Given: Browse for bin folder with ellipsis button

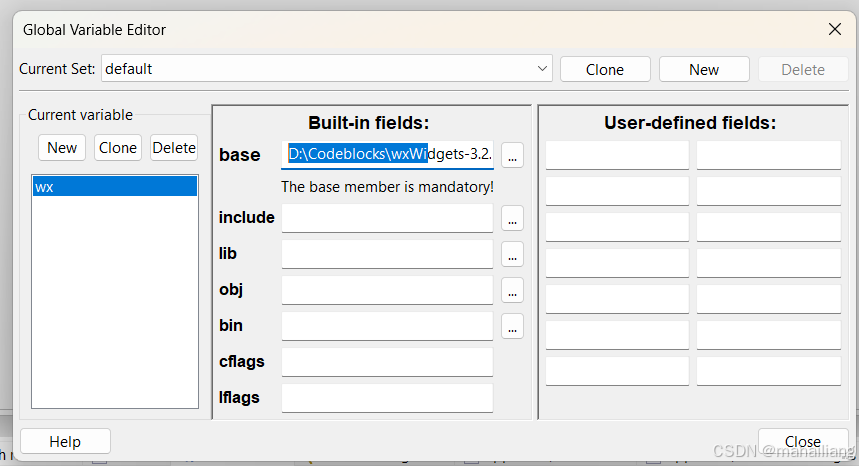Looking at the screenshot, I should (512, 327).
